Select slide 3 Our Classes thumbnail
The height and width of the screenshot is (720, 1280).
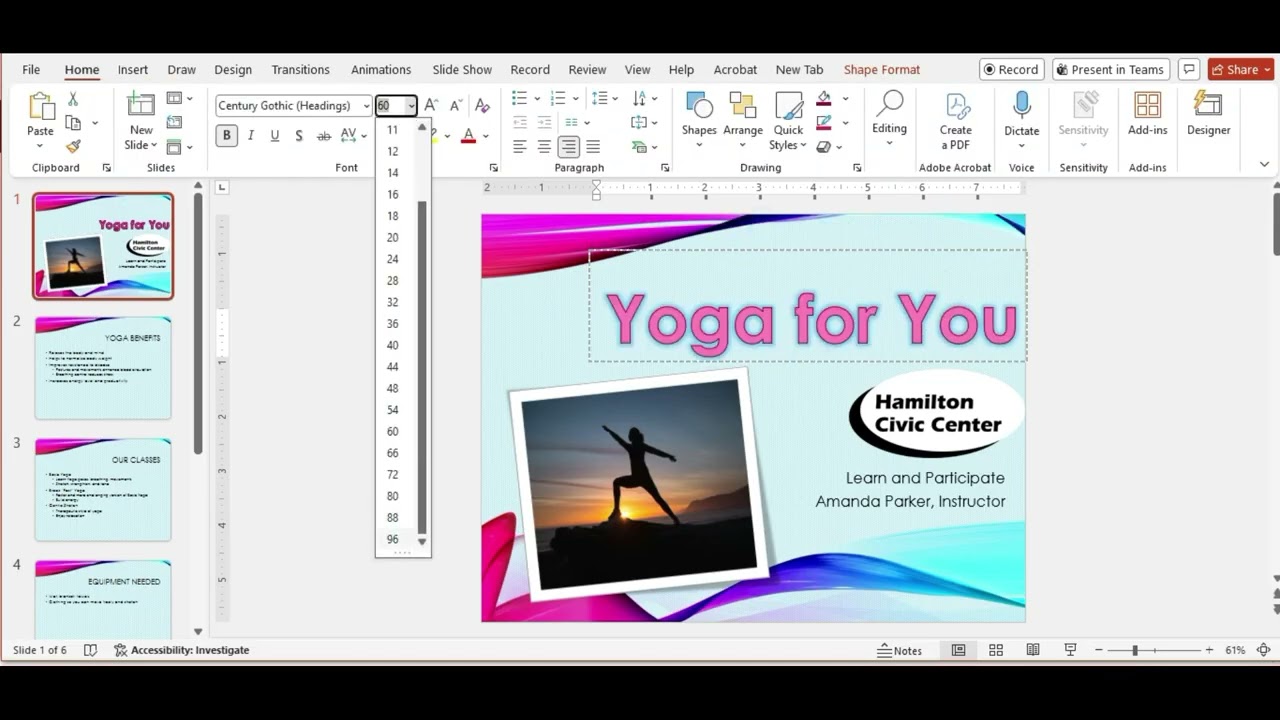[x=103, y=489]
